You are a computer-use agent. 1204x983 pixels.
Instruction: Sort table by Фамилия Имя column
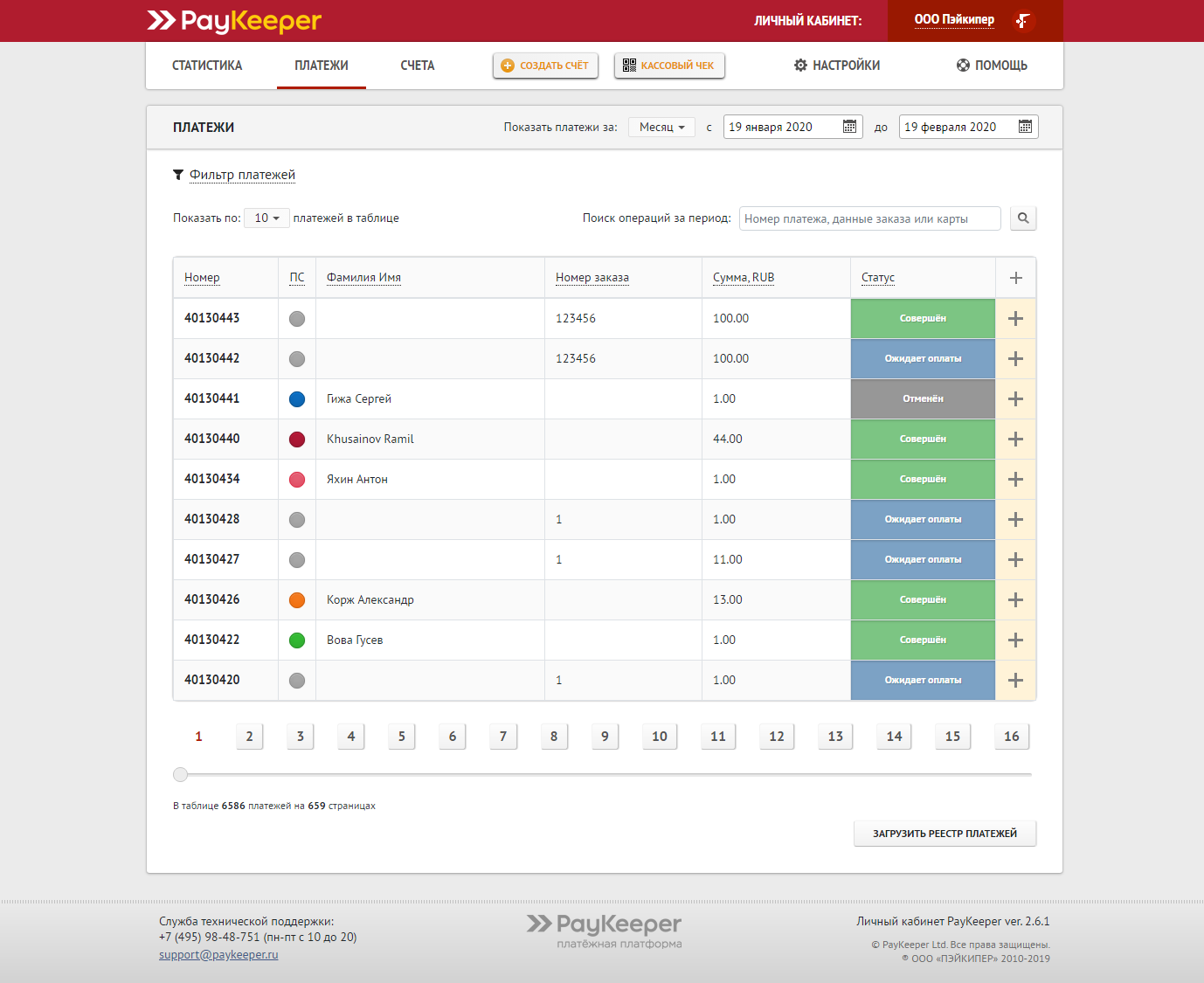[x=363, y=278]
